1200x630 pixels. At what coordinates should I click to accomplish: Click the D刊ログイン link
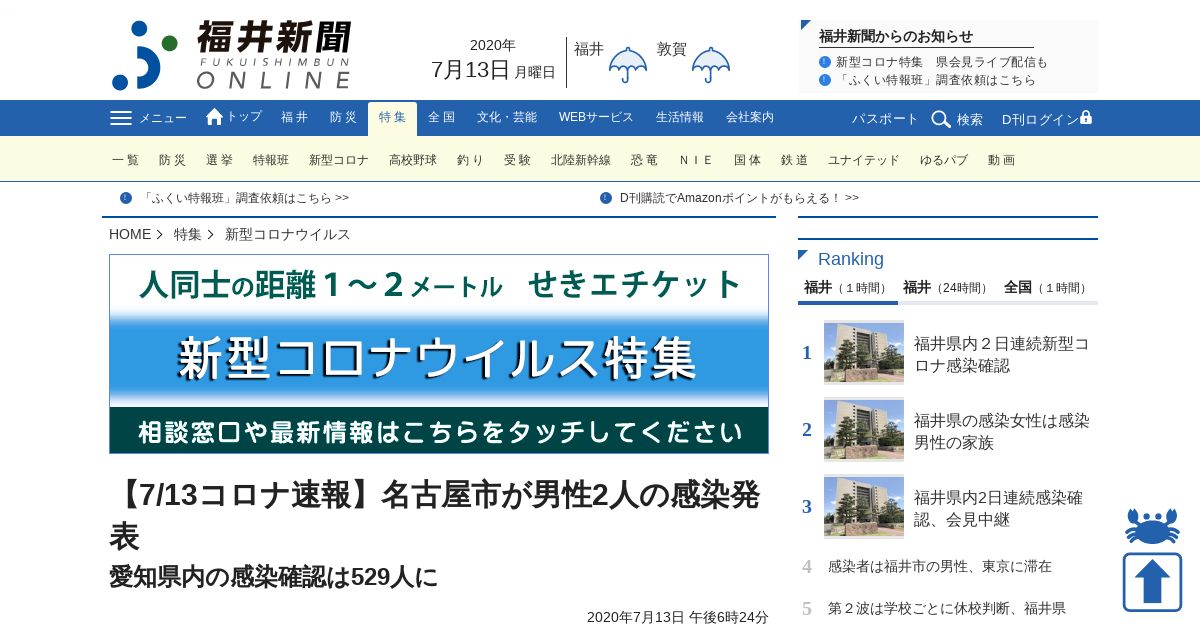[1040, 119]
